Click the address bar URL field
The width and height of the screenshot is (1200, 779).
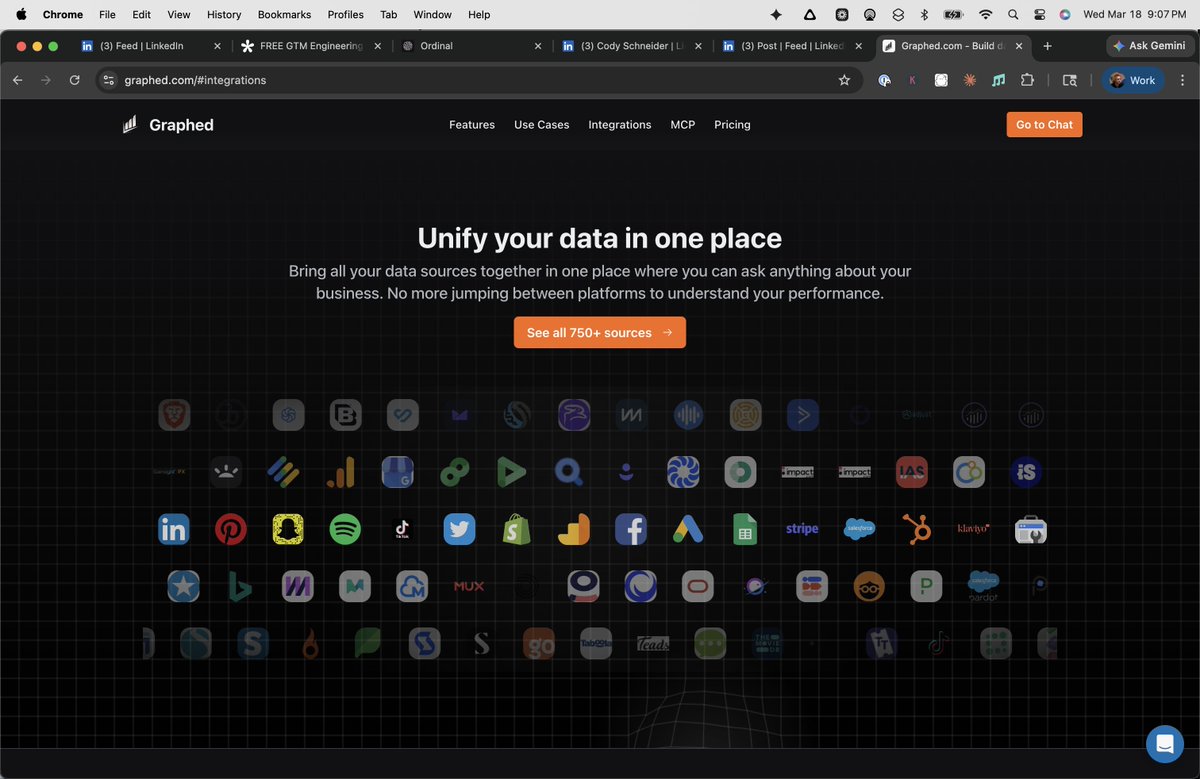(477, 80)
